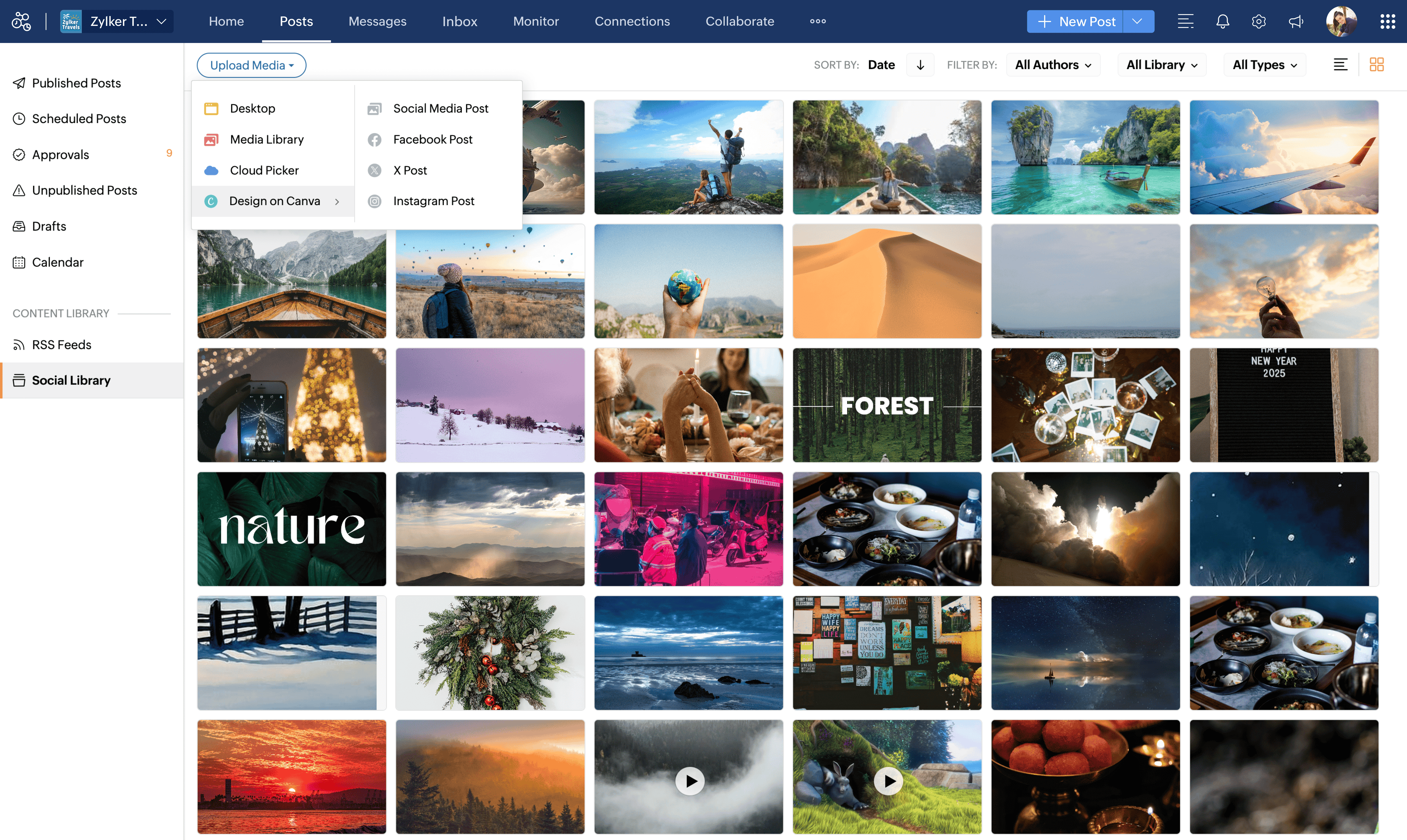Open the top bar list lines icon

[1186, 21]
